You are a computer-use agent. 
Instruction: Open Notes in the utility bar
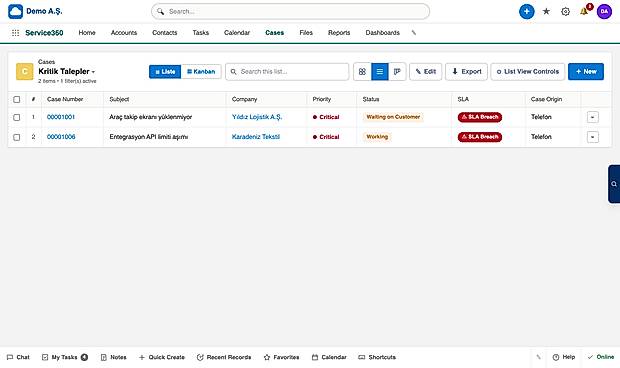tap(113, 357)
